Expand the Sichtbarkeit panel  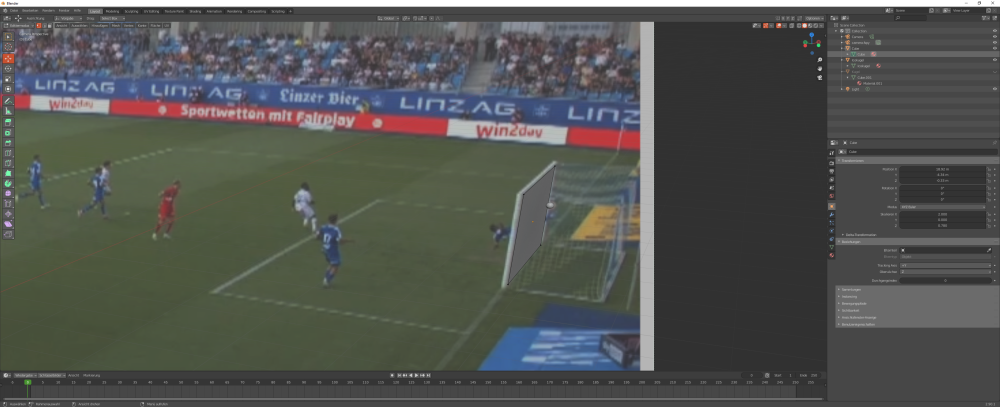point(850,310)
